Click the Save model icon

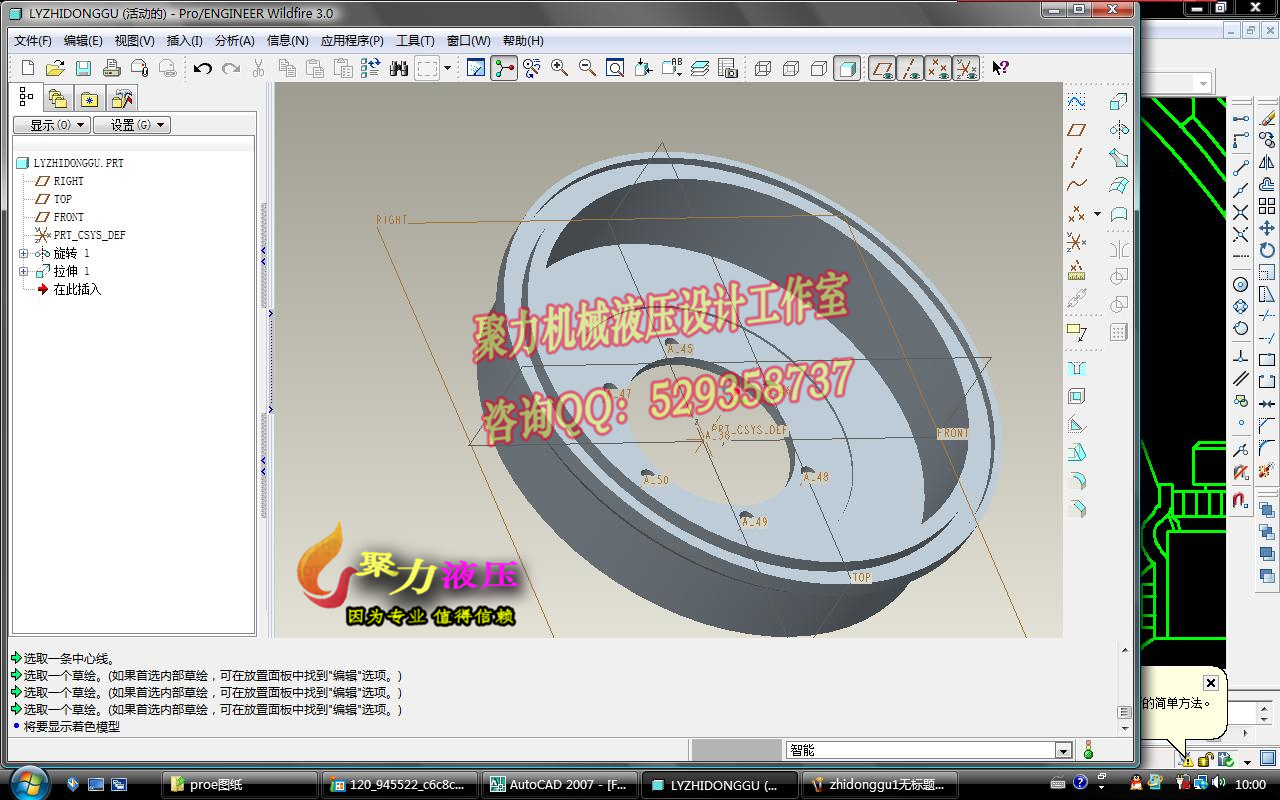[x=85, y=67]
